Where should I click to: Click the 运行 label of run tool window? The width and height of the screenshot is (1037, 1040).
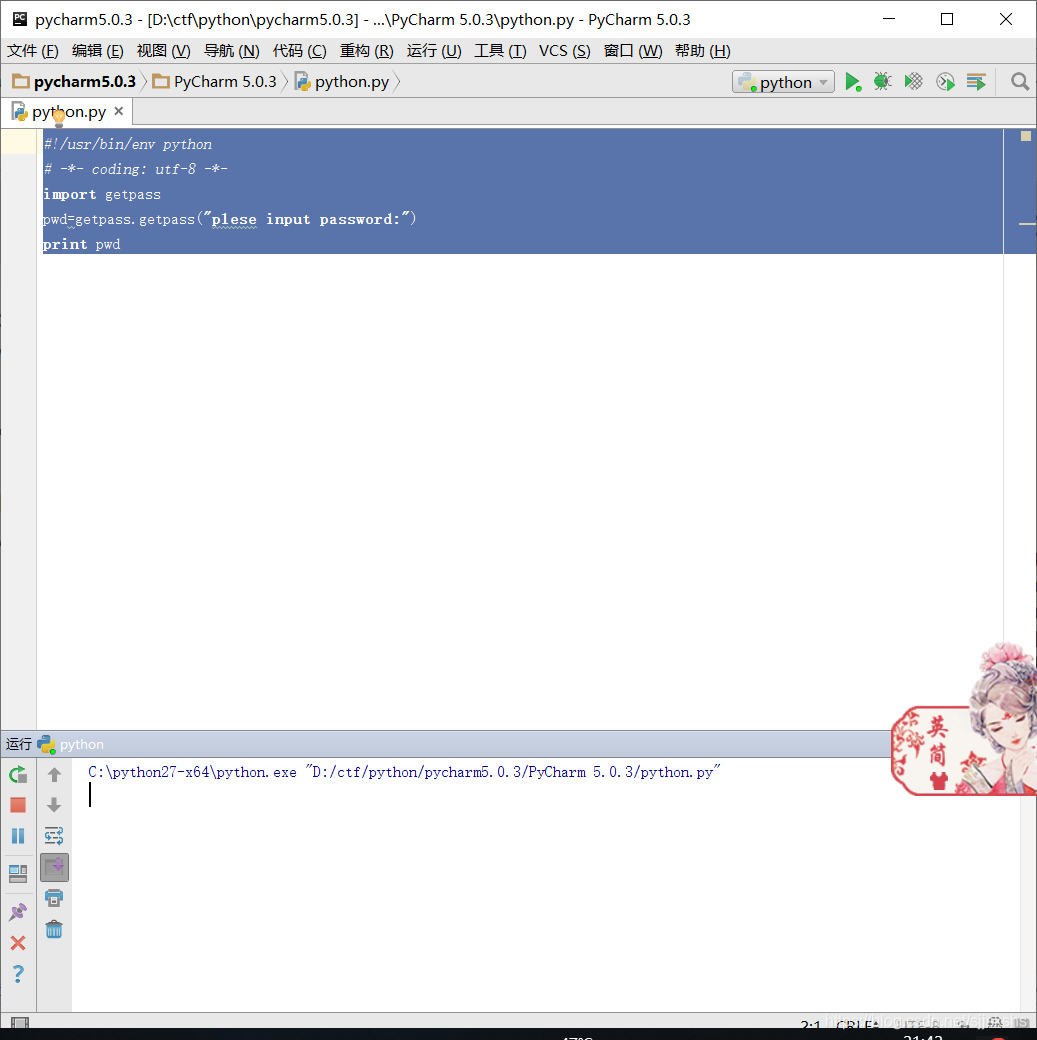[19, 744]
